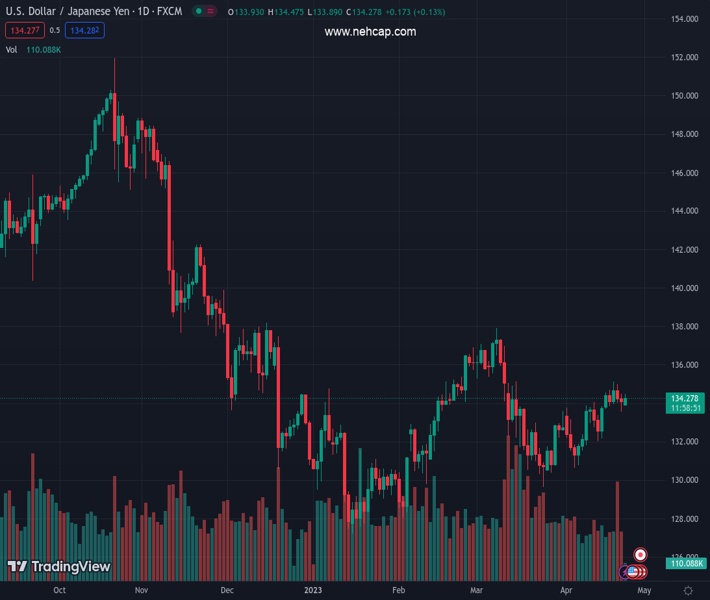The width and height of the screenshot is (710, 600).
Task: Click the red sell price 134.277 button
Action: [x=25, y=30]
